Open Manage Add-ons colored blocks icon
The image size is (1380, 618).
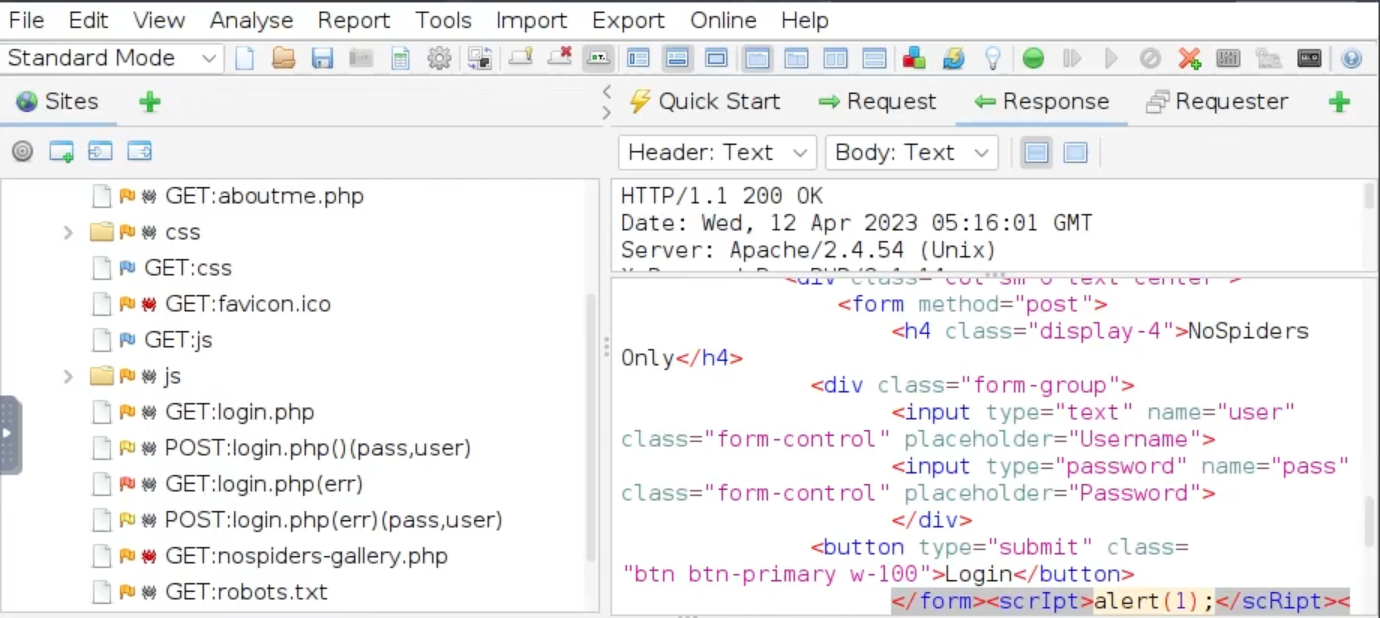[x=914, y=59]
